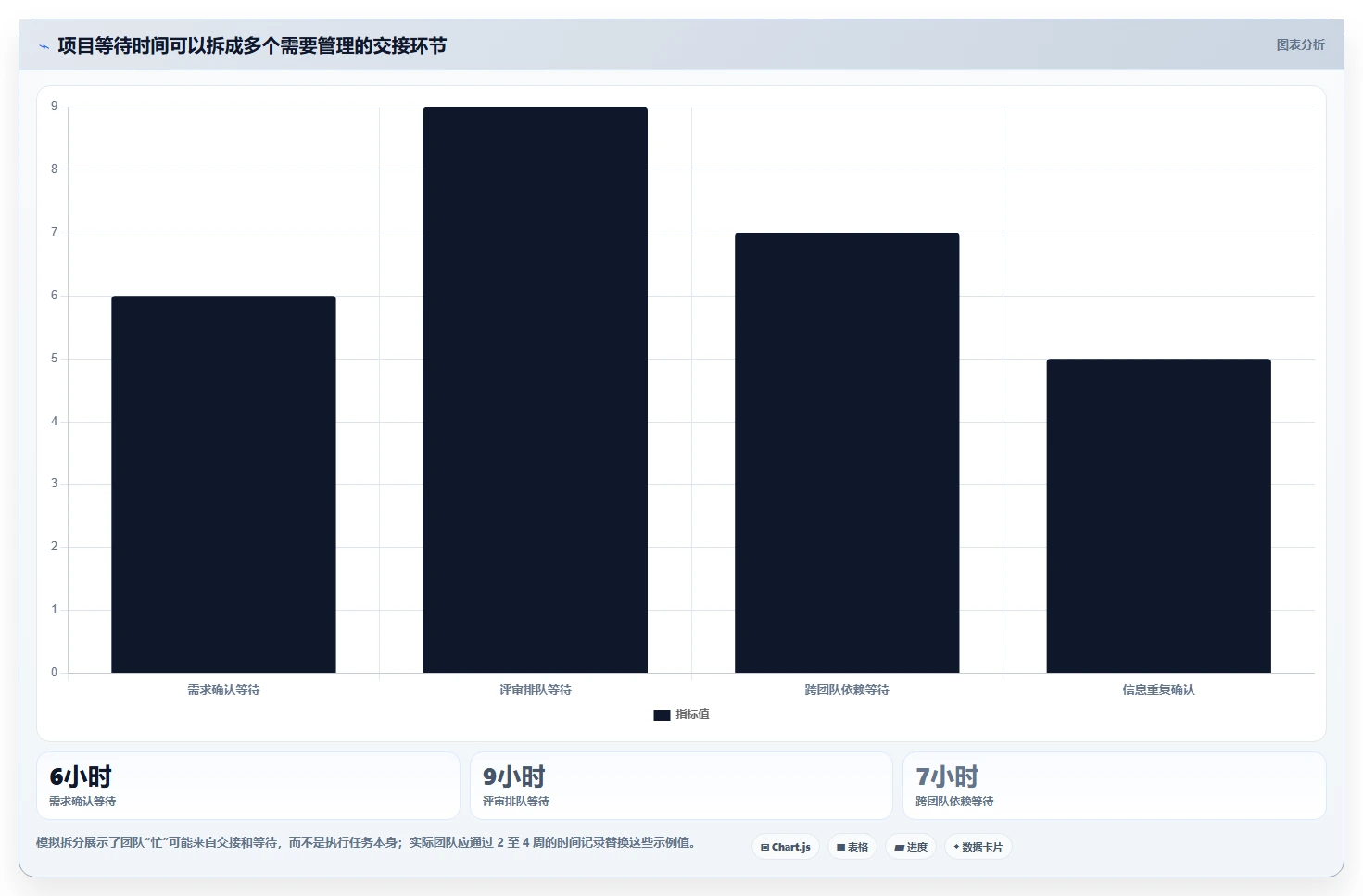
Task: Click 评审排队等待 caption under 9小时
Action: (x=516, y=801)
